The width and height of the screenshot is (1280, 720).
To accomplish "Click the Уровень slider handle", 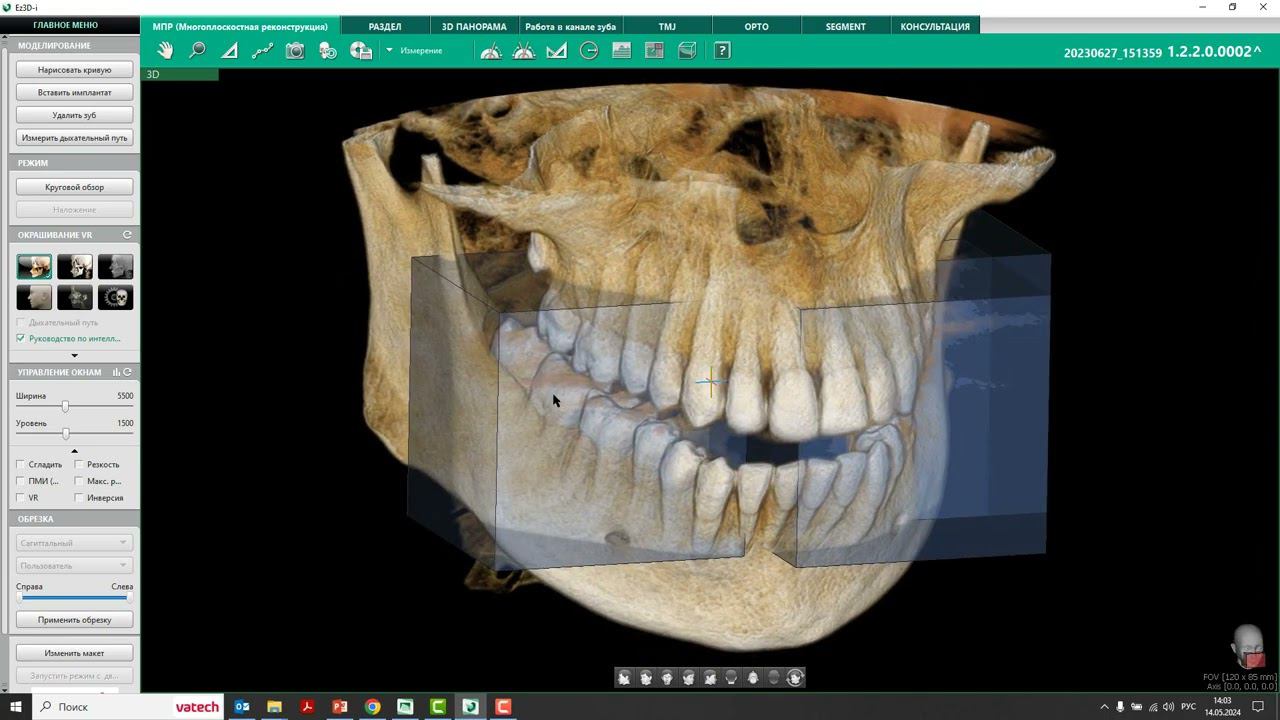I will (x=66, y=433).
